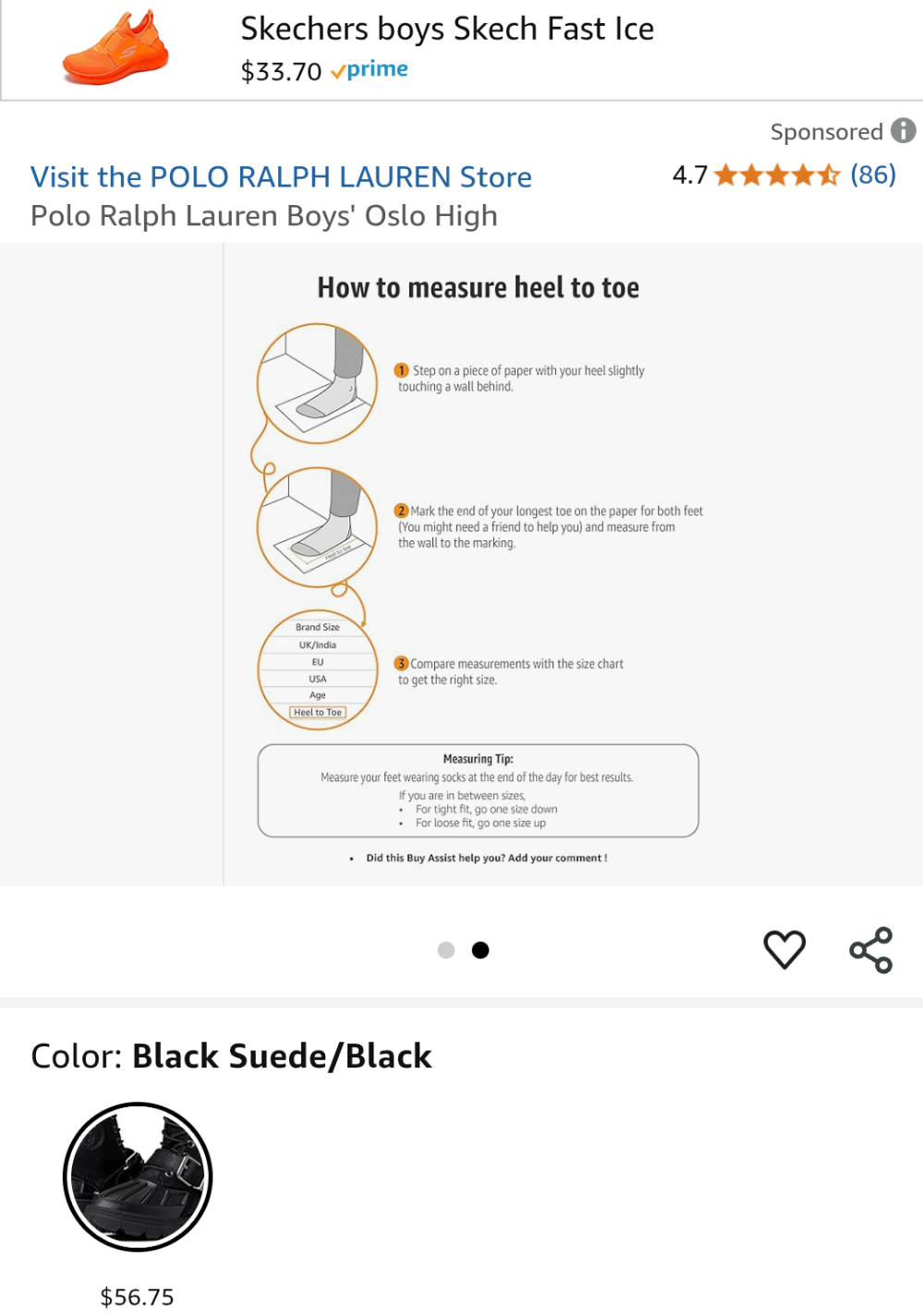The height and width of the screenshot is (1316, 923).
Task: Tap the step 2 toe-marking illustration
Action: click(318, 527)
